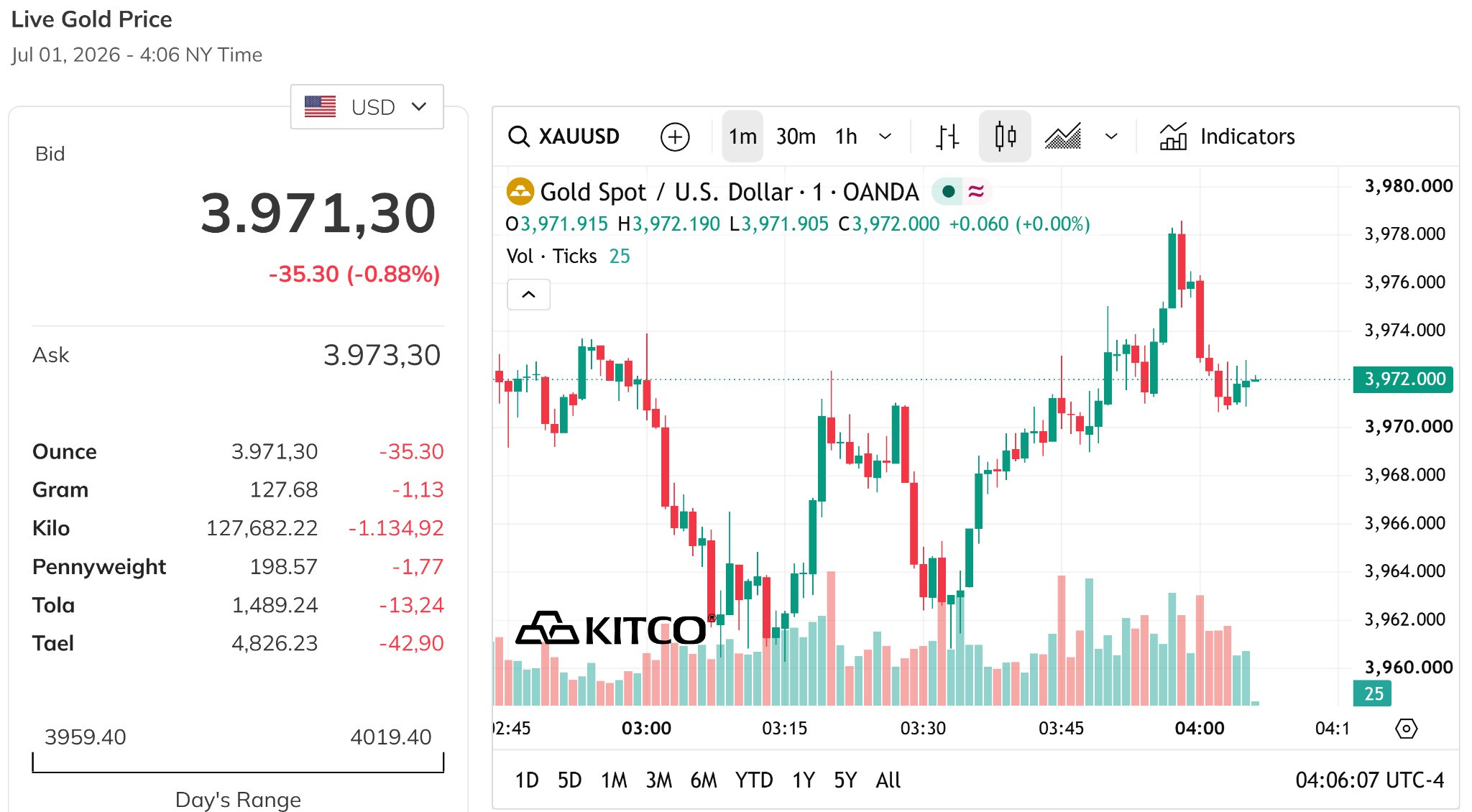Open the Indicators panel

pyautogui.click(x=1227, y=137)
